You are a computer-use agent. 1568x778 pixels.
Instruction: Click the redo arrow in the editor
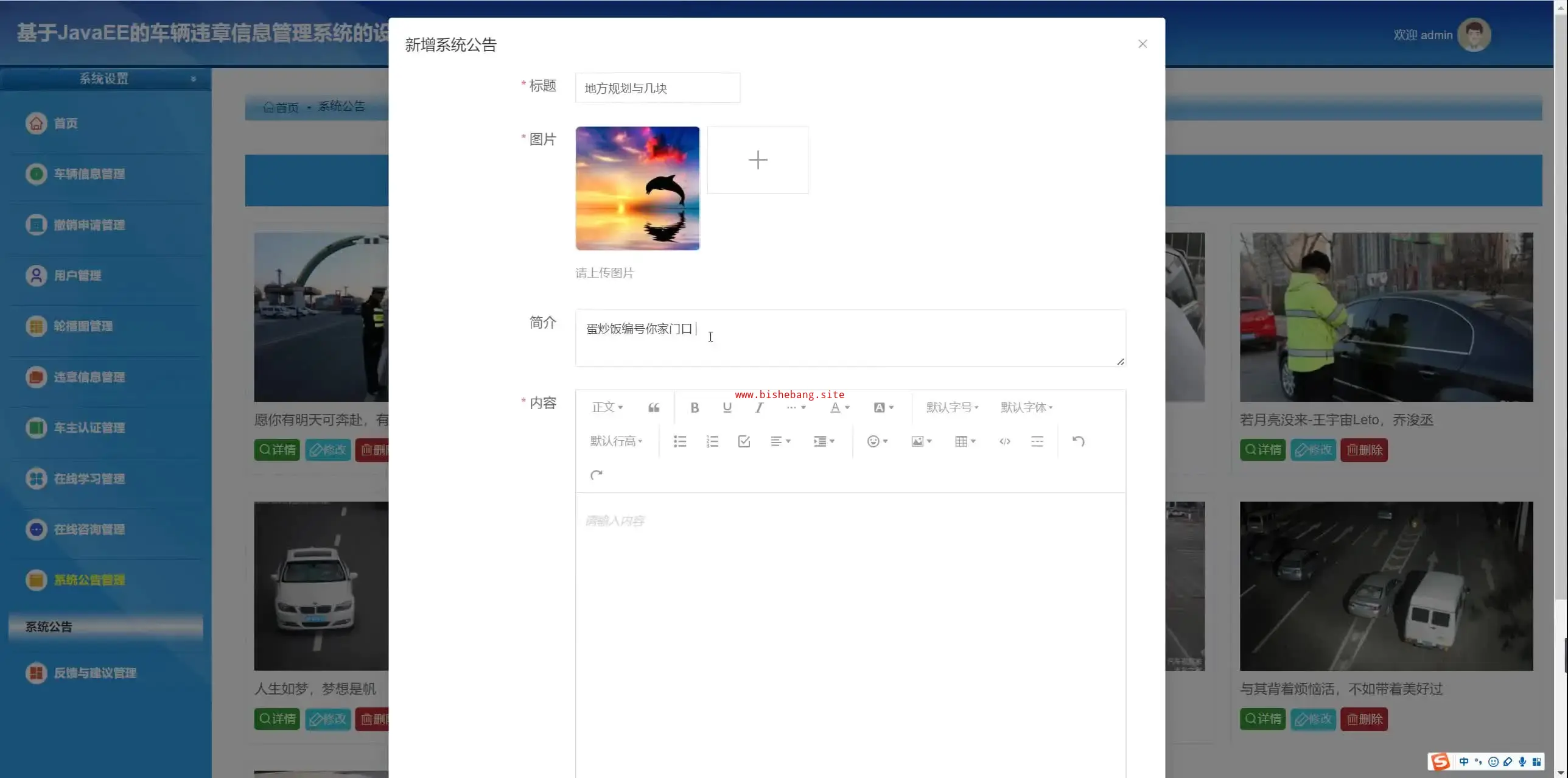point(596,475)
